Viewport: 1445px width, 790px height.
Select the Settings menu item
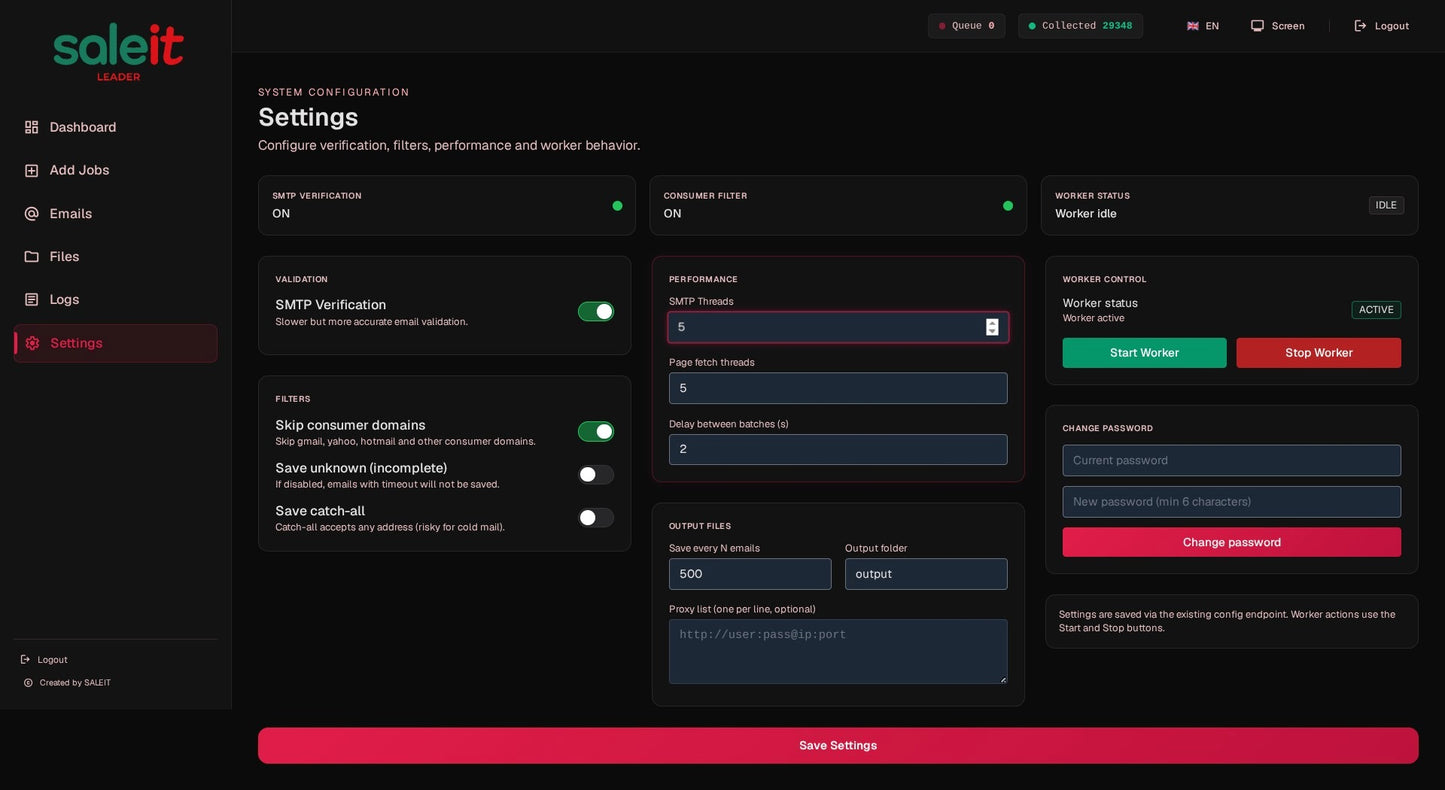[115, 343]
